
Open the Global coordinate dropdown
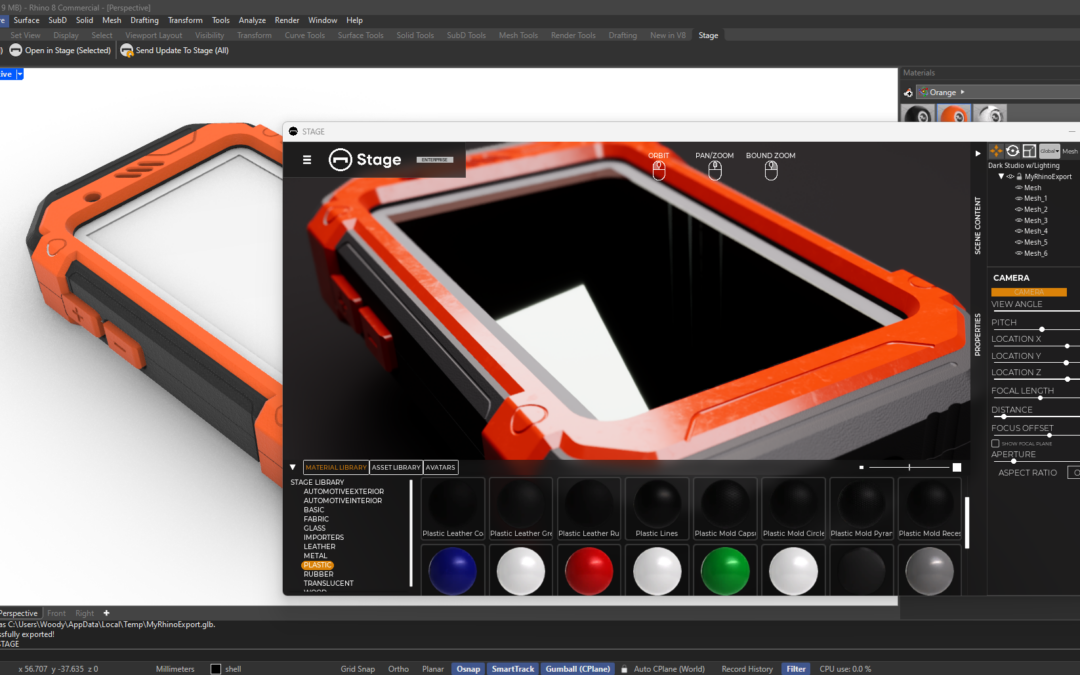[x=1049, y=151]
